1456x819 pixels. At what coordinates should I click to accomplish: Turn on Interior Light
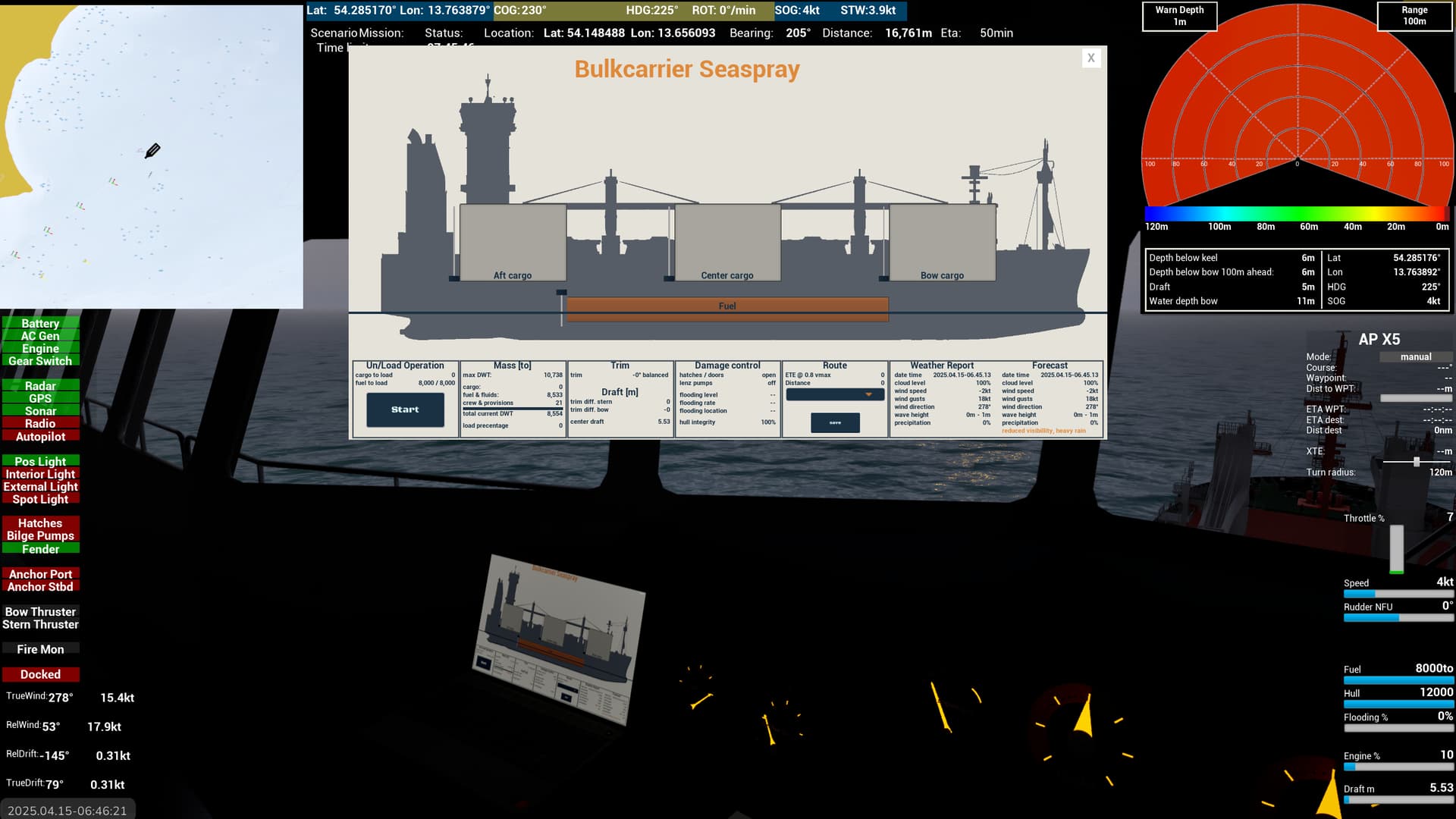coord(40,474)
